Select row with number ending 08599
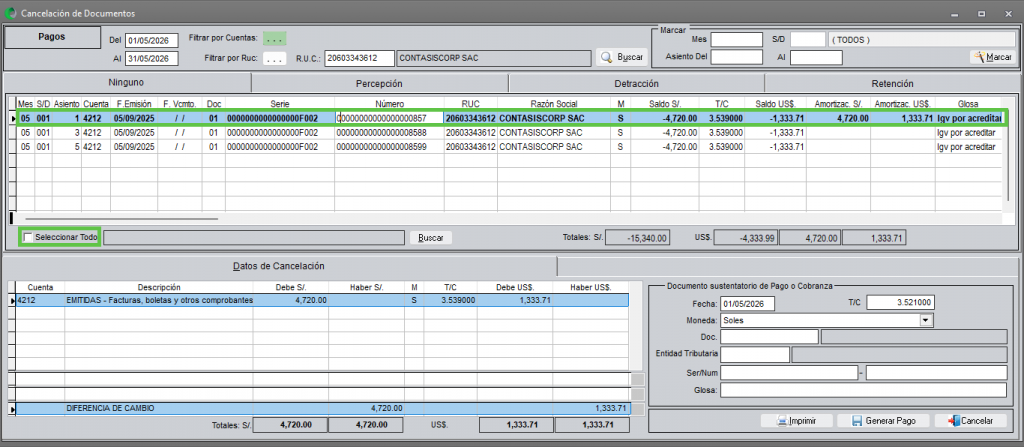Screen dimensions: 1024x447 [x=509, y=147]
